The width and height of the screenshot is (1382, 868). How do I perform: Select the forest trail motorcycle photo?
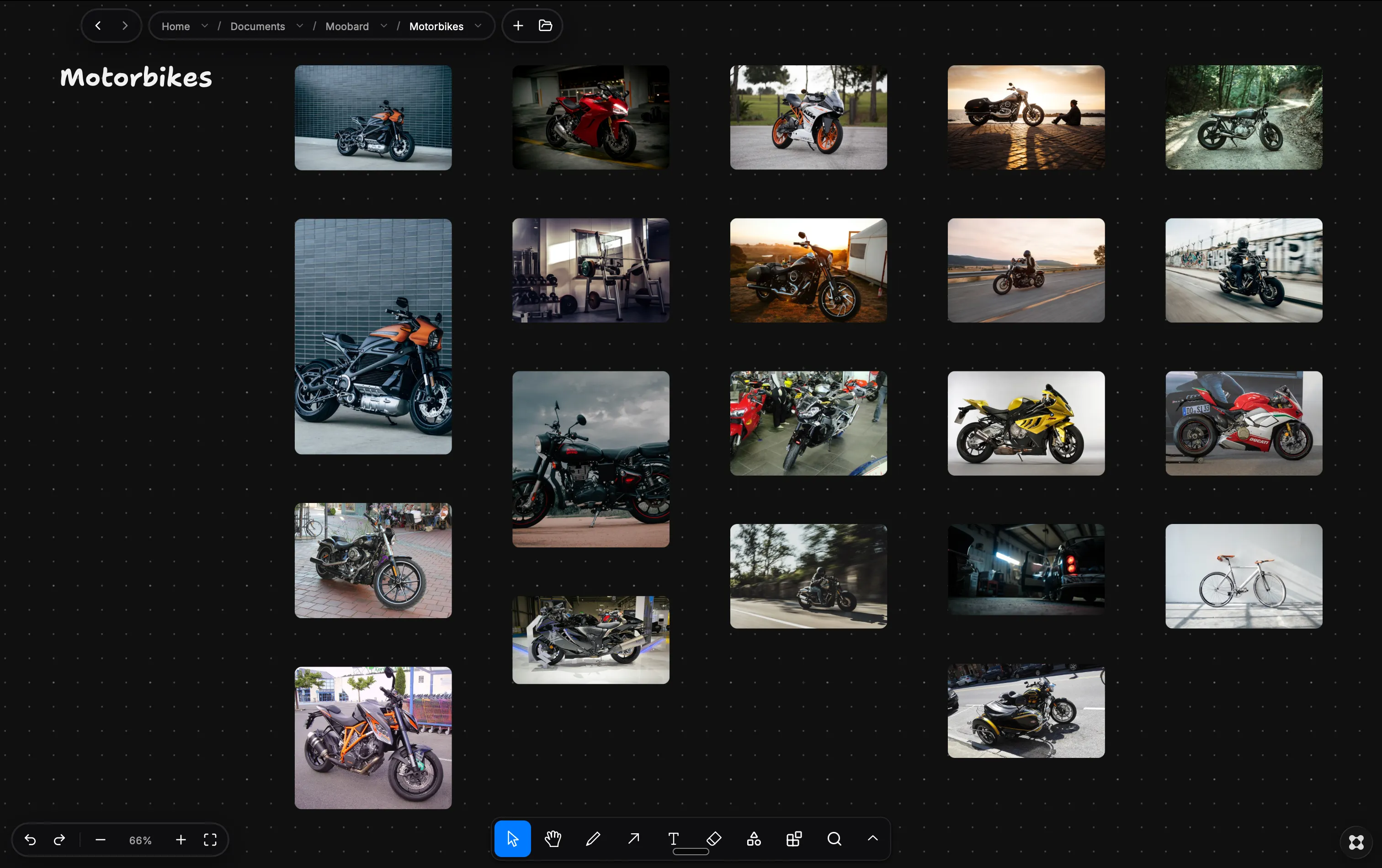(1244, 117)
